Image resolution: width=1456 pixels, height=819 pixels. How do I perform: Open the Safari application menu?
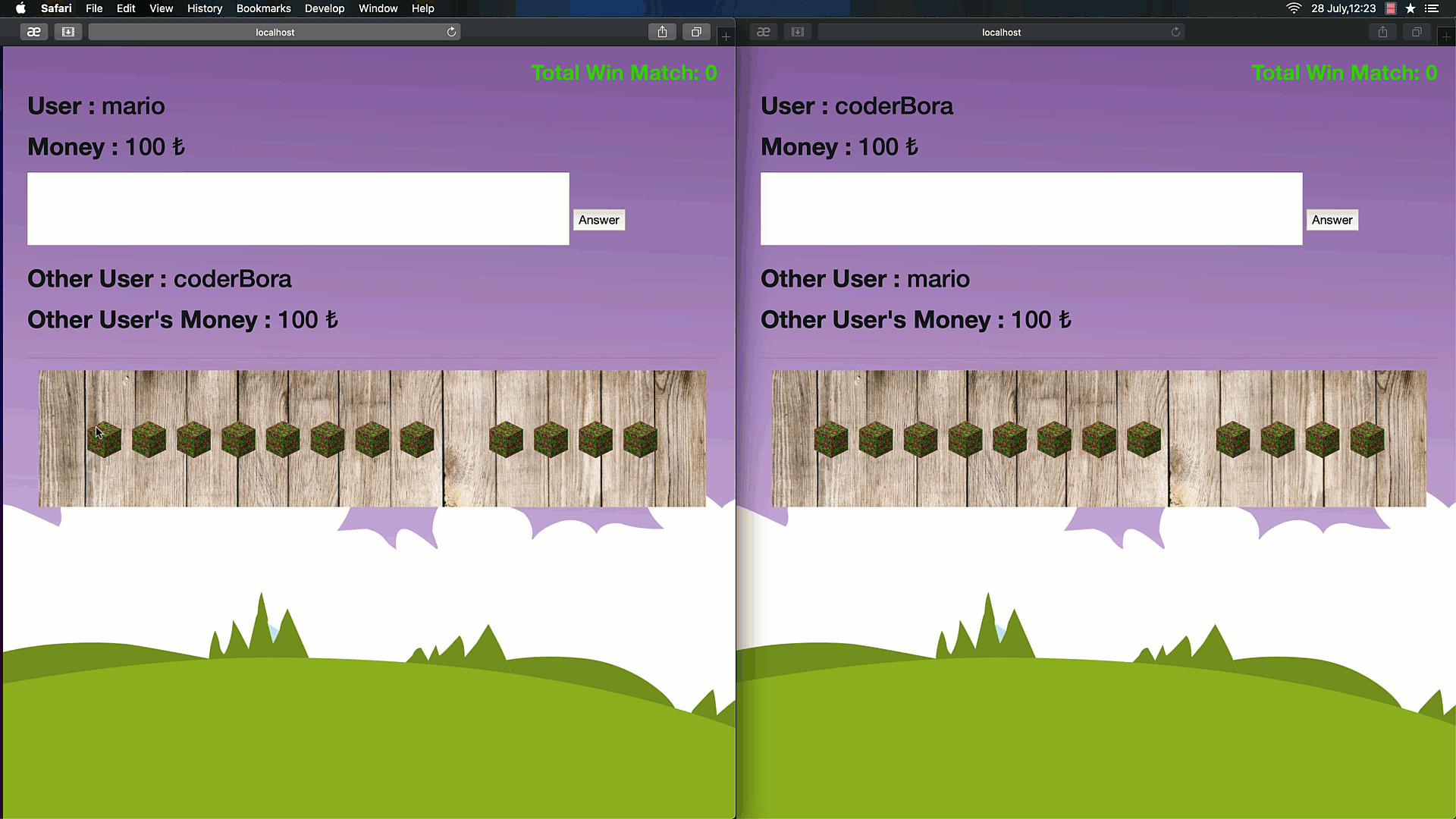56,8
